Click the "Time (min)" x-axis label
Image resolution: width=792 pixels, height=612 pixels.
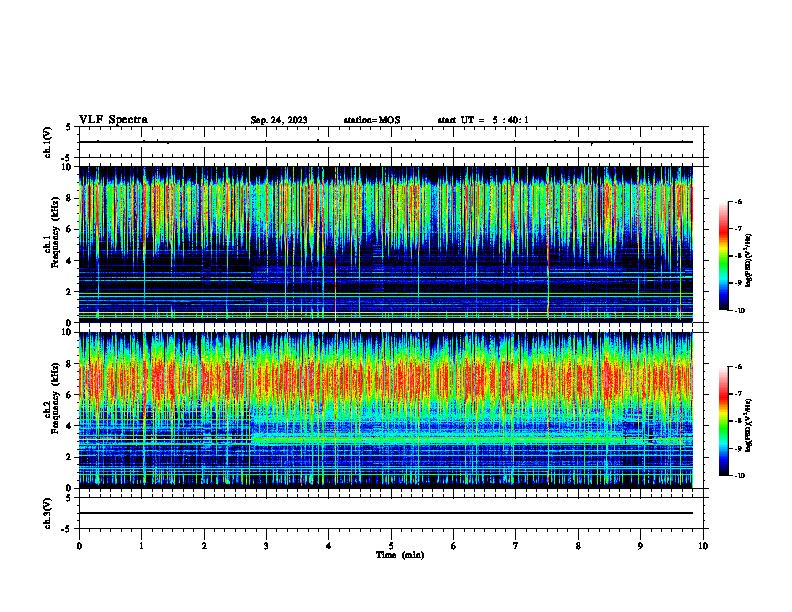click(x=400, y=555)
